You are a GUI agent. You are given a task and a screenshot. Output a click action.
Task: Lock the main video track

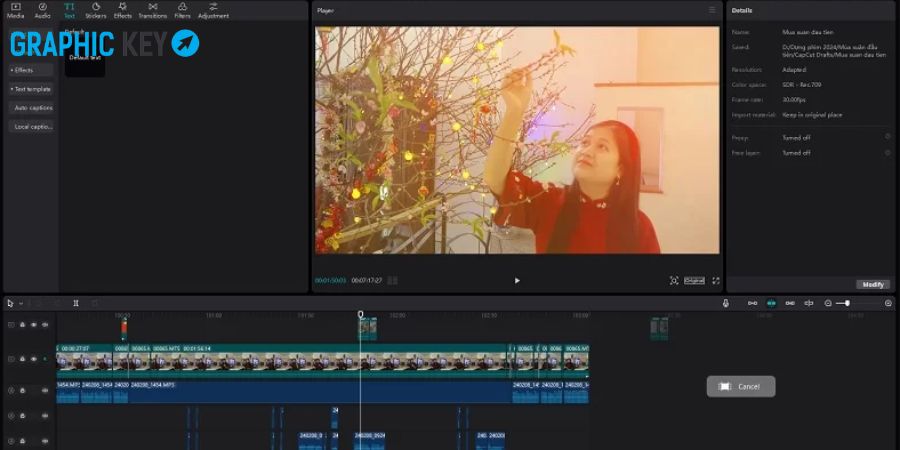22,359
